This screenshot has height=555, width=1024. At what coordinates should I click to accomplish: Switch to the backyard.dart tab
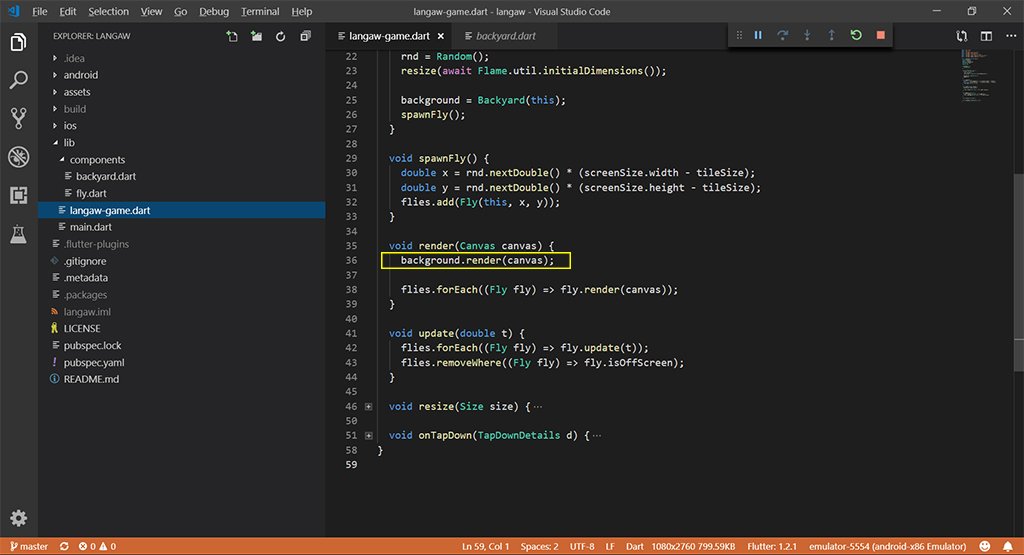coord(505,36)
